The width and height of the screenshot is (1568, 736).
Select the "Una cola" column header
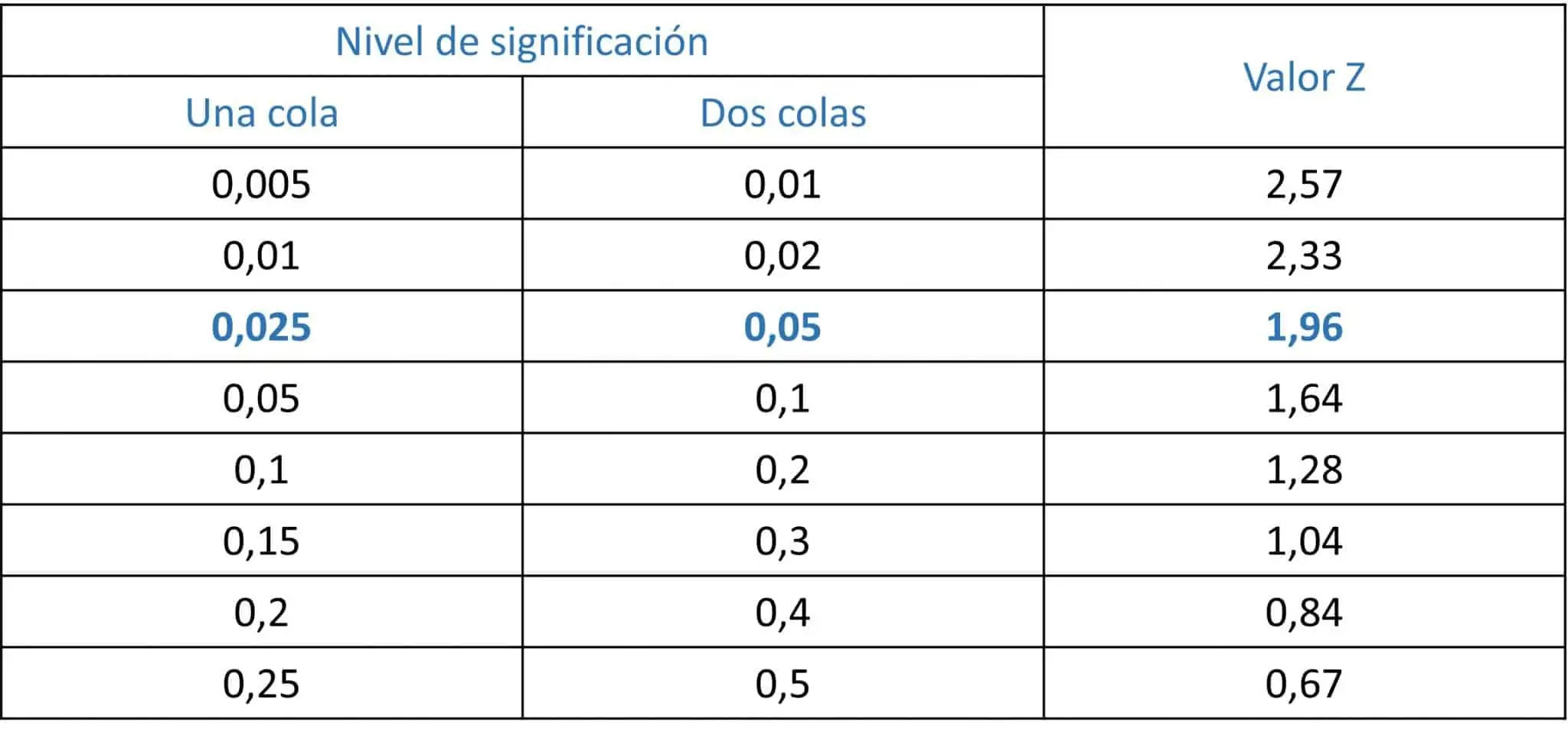[261, 113]
